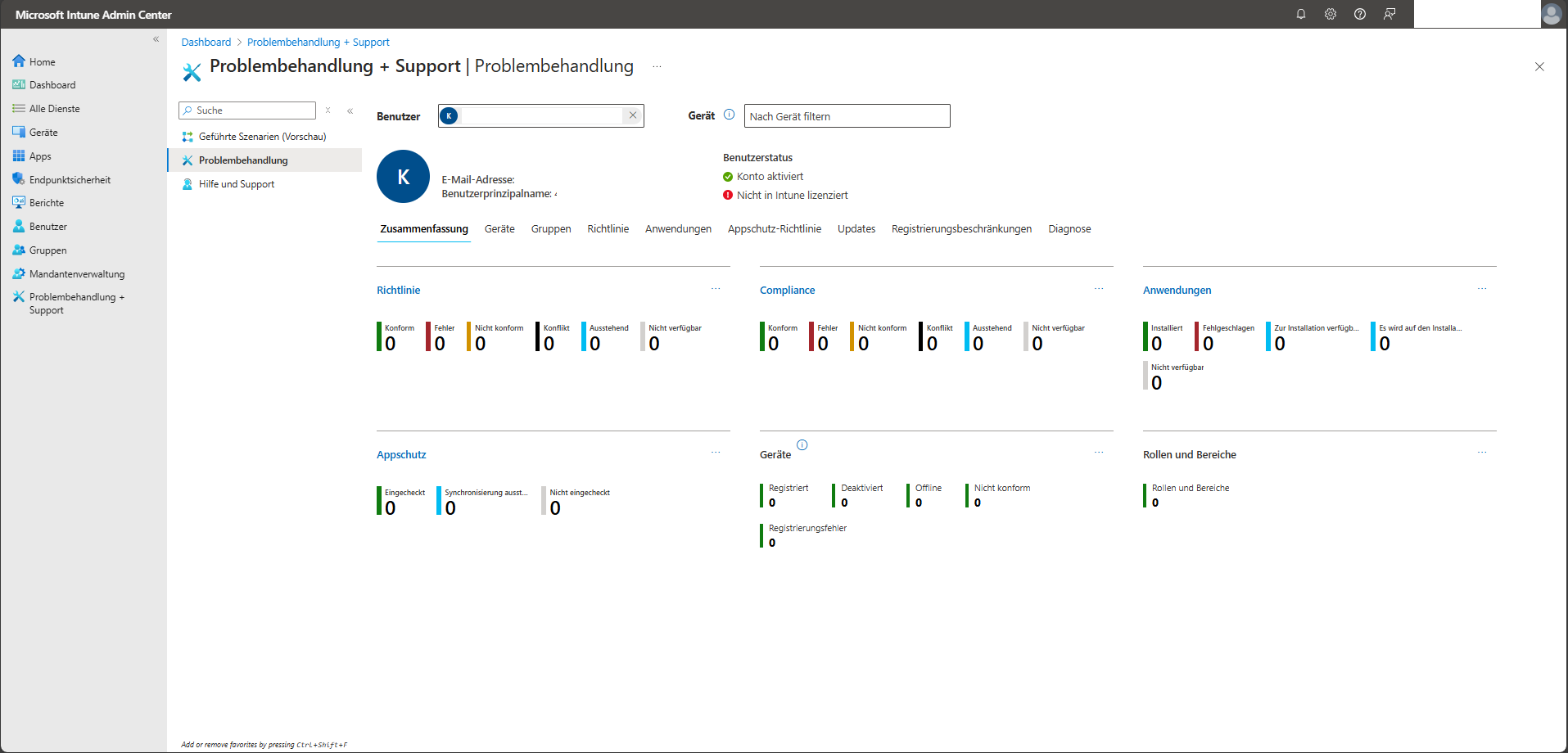Open the Richtlinie card link
Screen dimensions: 1568x753
398,291
